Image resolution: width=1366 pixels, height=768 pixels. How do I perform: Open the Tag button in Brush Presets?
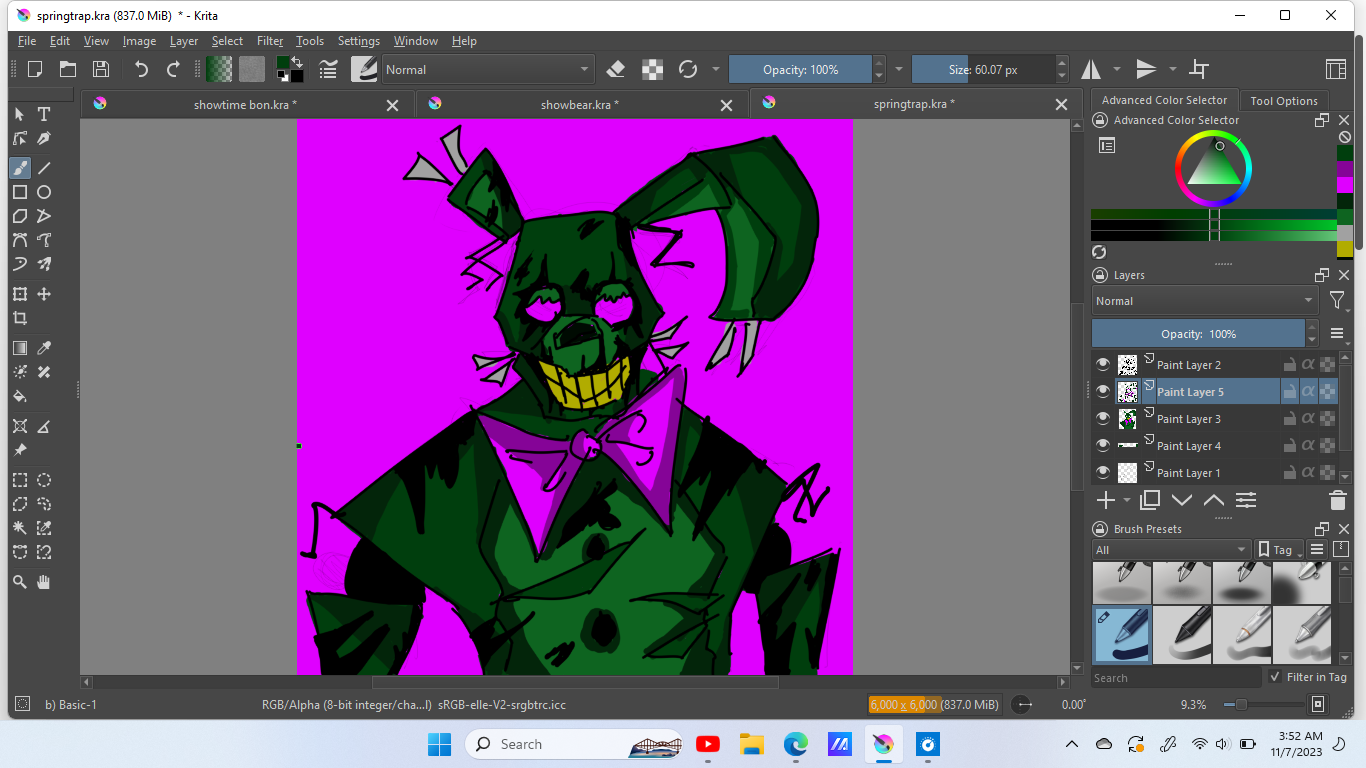(x=1279, y=550)
